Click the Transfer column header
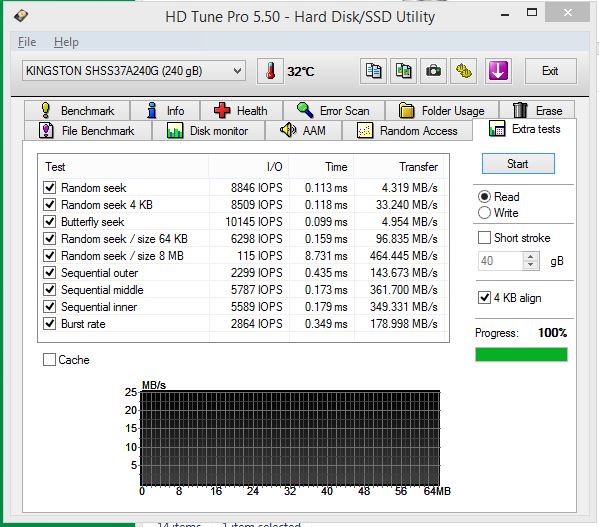The width and height of the screenshot is (599, 527). pyautogui.click(x=398, y=167)
